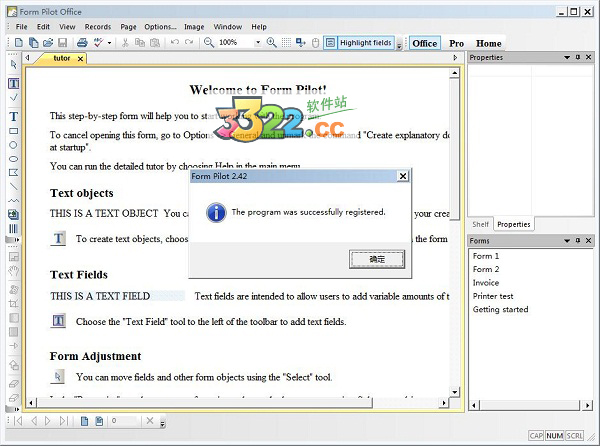This screenshot has width=600, height=446.
Task: Open the Options menu
Action: coord(160,27)
